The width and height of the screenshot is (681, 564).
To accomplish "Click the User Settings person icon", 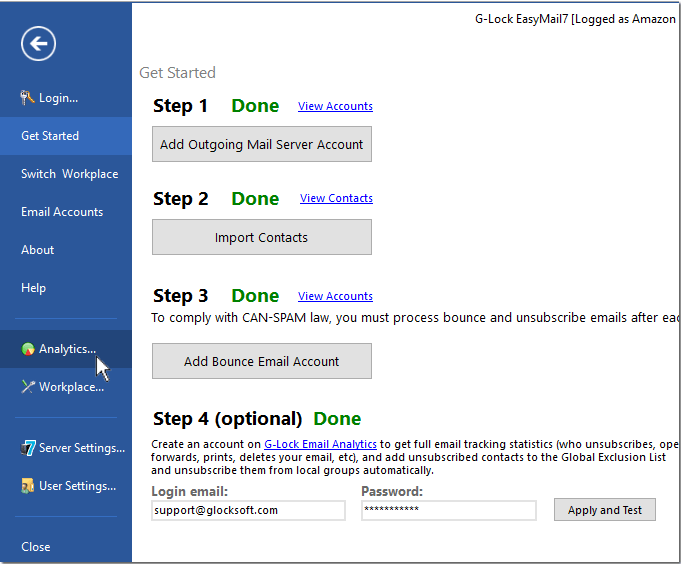I will click(27, 485).
